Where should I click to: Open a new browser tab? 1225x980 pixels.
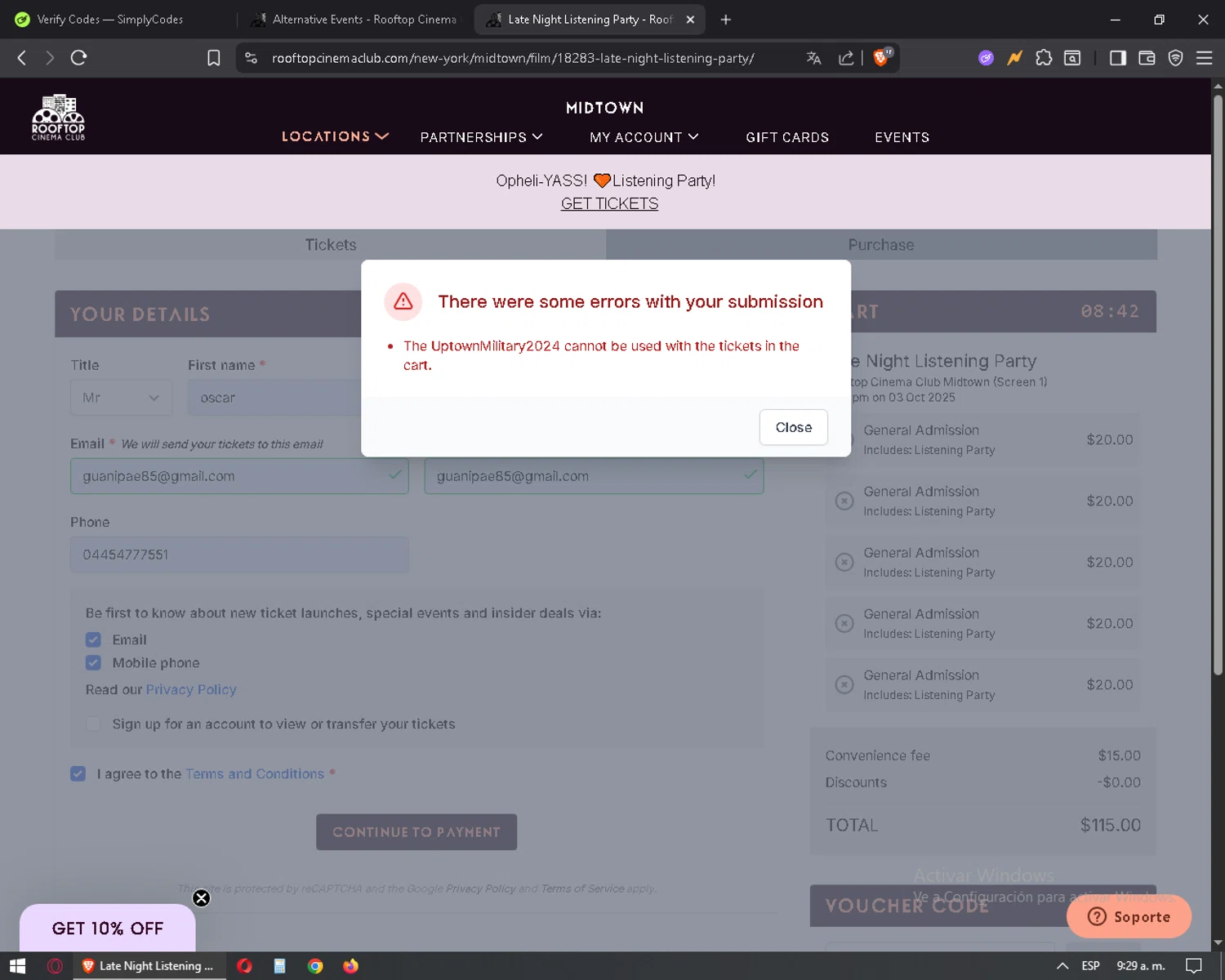tap(725, 20)
